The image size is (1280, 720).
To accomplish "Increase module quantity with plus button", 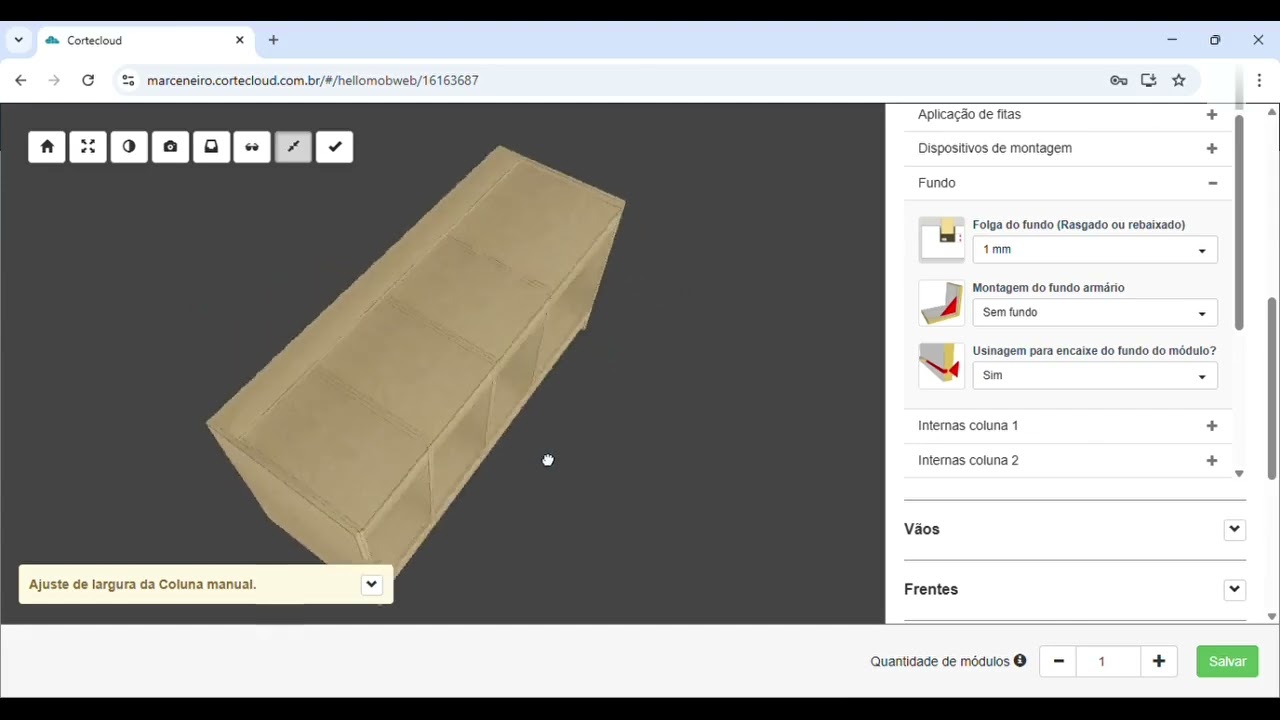I will tap(1159, 662).
